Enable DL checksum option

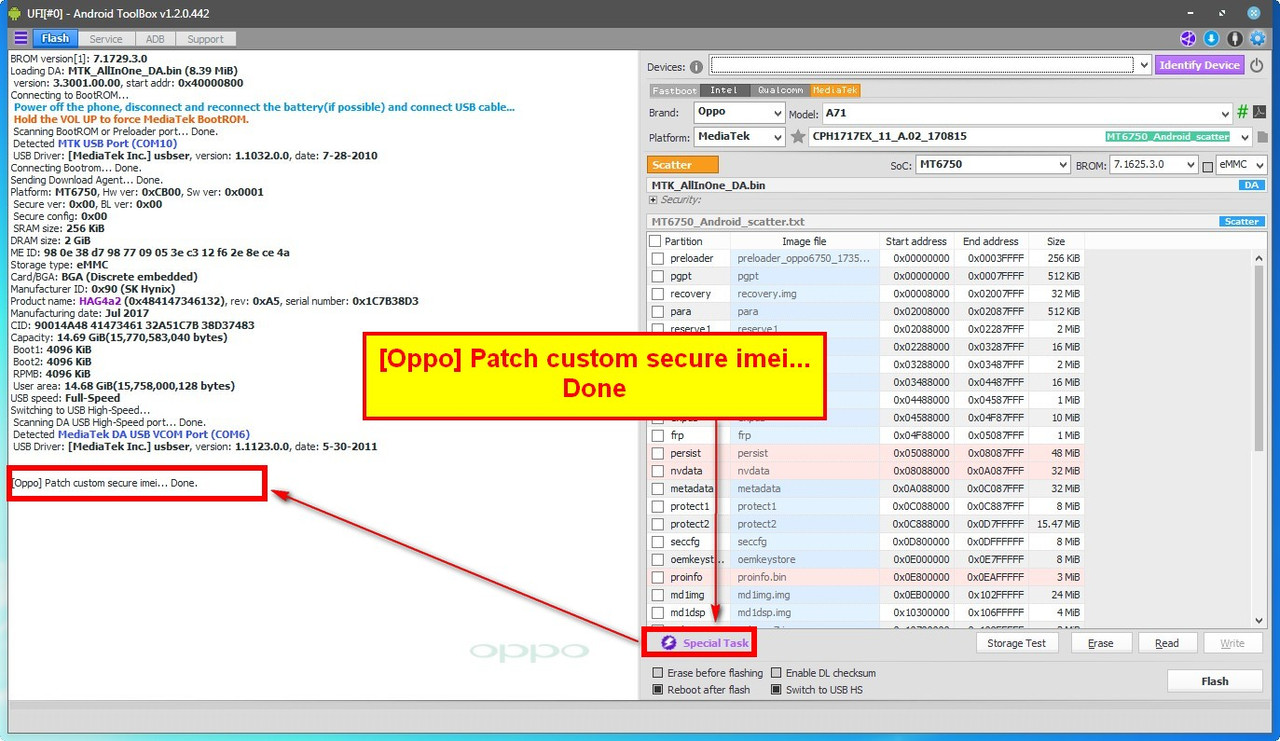[777, 673]
